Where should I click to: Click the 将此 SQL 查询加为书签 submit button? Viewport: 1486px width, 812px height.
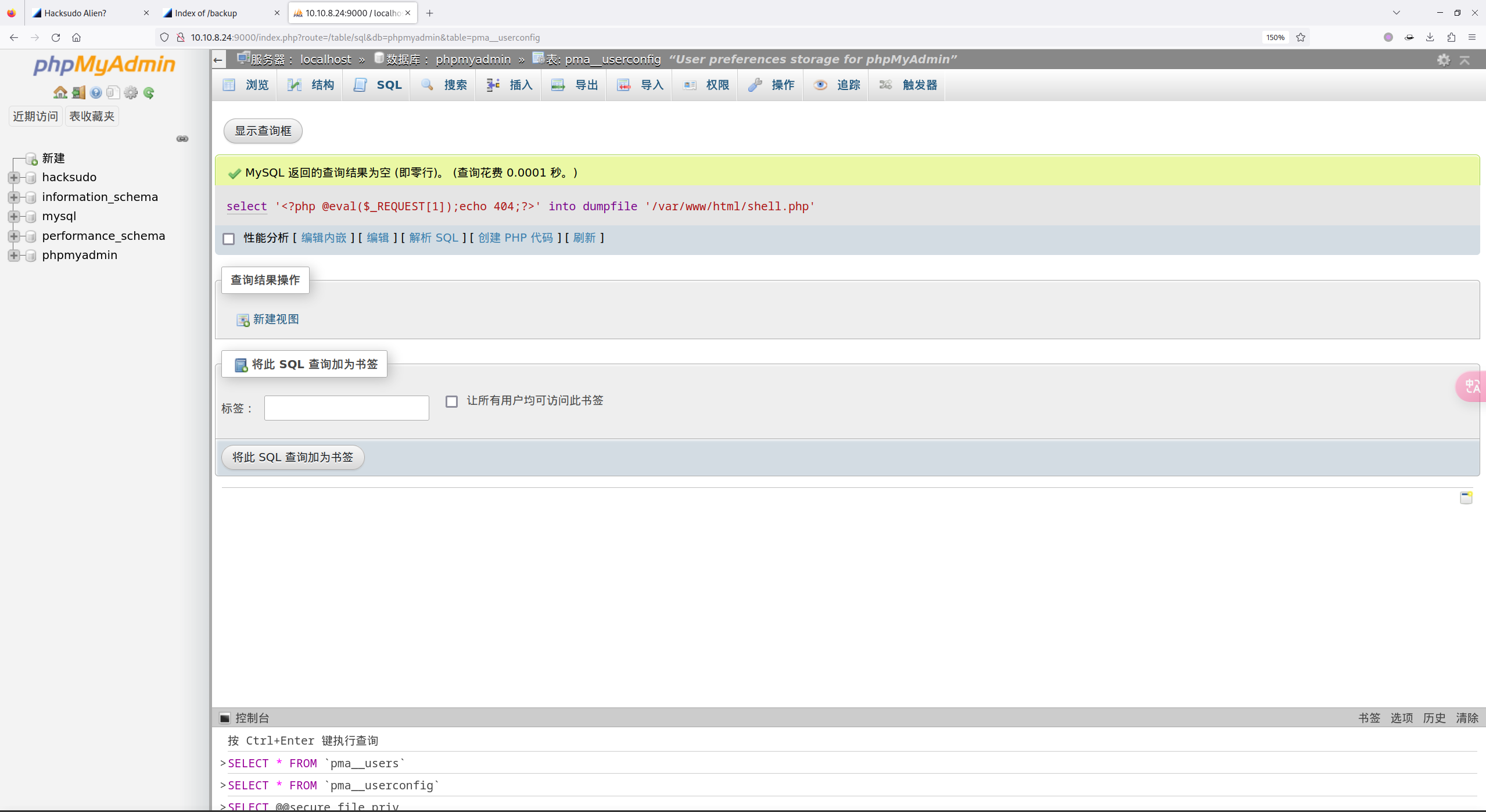[x=293, y=457]
